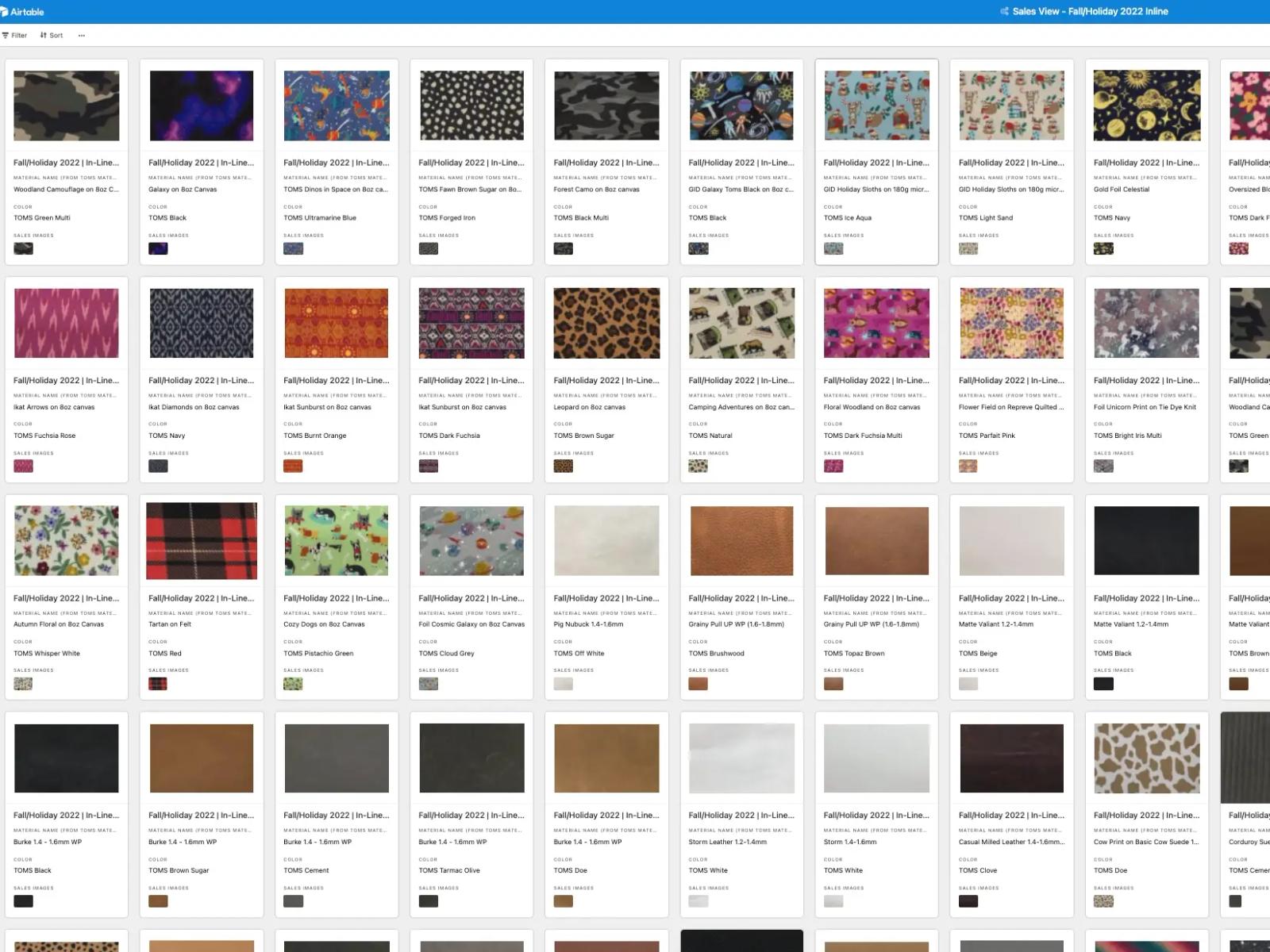This screenshot has height=952, width=1270.
Task: Open the Galaxy on 8oz Canvas main image
Action: (x=202, y=106)
